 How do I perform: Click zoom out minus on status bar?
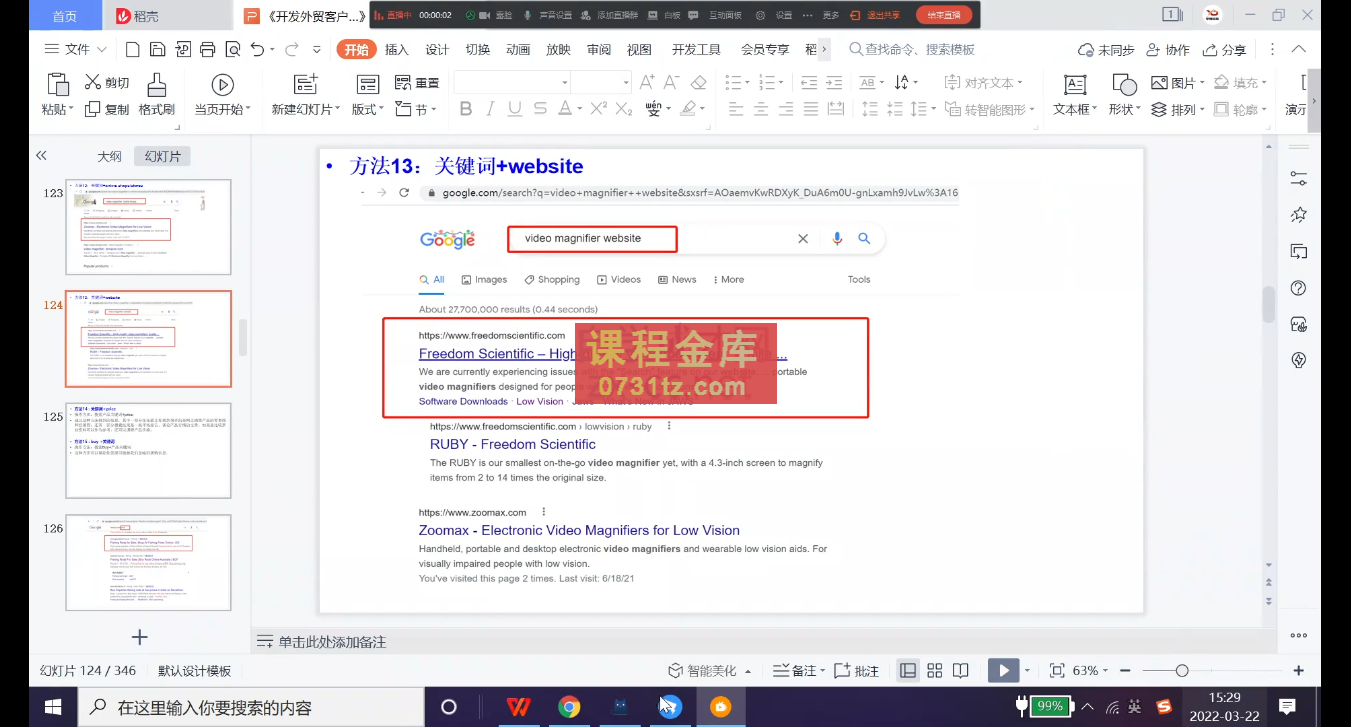pyautogui.click(x=1125, y=671)
